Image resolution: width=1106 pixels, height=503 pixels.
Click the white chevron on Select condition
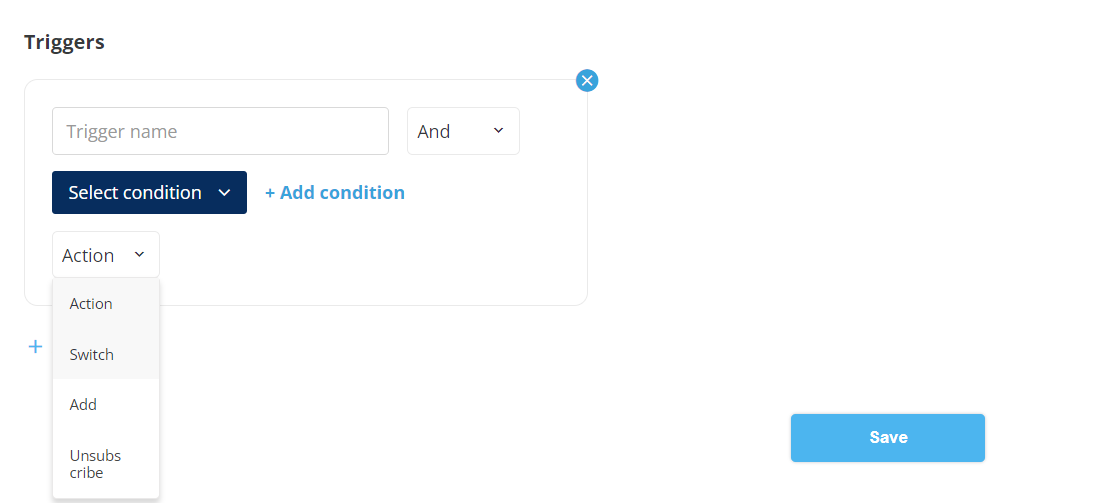[x=224, y=193]
